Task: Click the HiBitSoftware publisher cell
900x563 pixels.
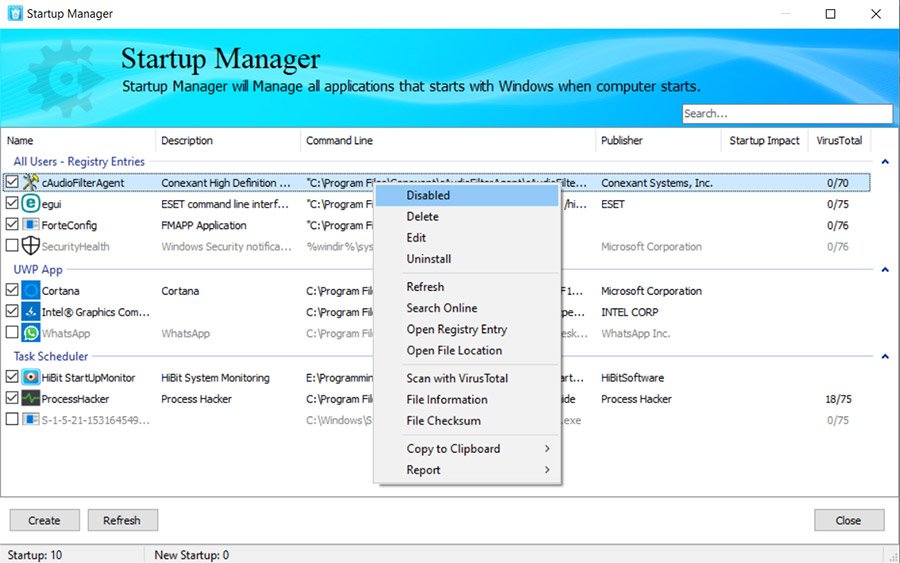Action: click(633, 378)
